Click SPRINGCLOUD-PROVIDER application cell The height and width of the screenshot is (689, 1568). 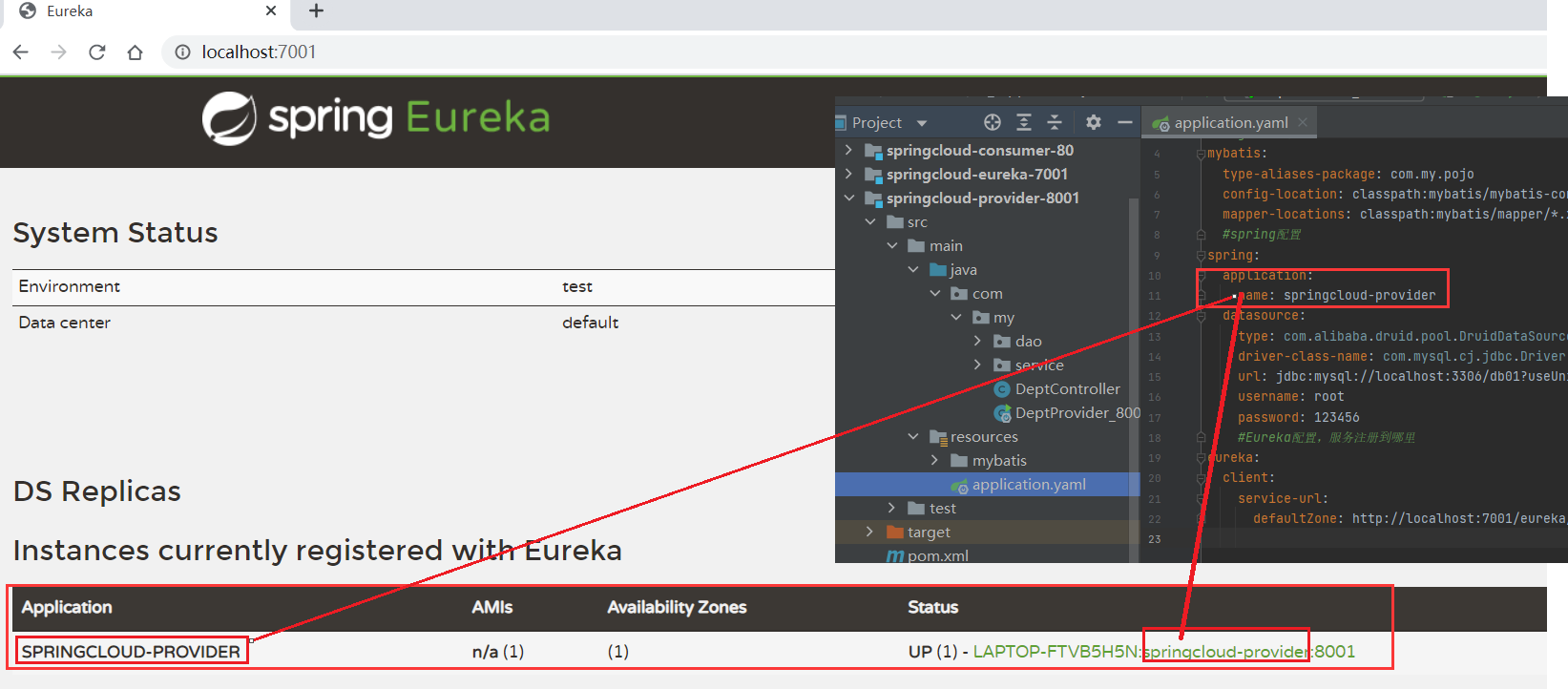point(131,652)
